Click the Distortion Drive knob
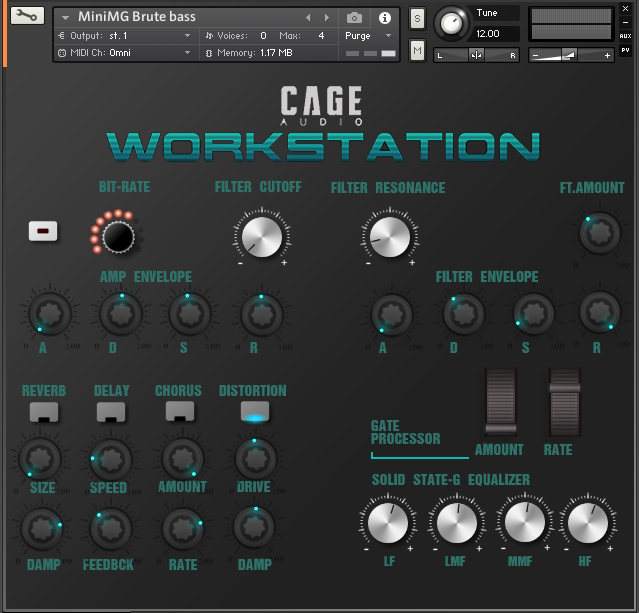The height and width of the screenshot is (613, 639). pos(255,459)
